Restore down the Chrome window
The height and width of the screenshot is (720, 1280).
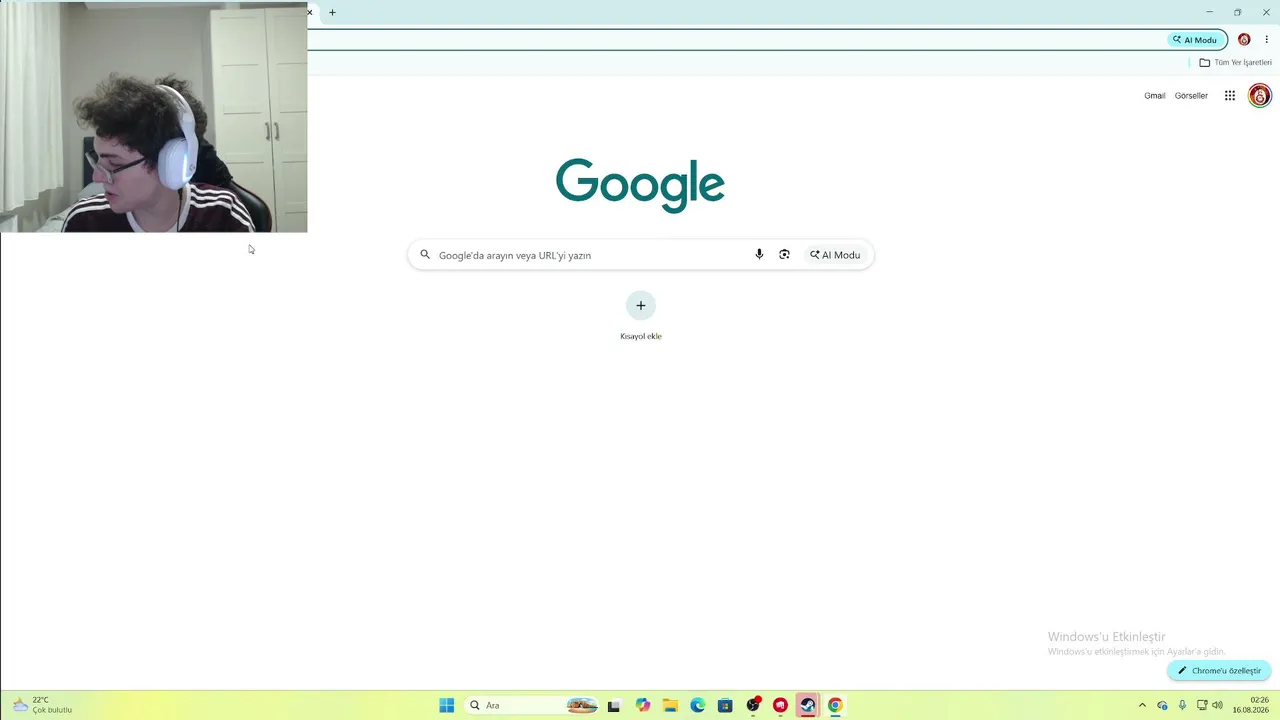[1237, 12]
